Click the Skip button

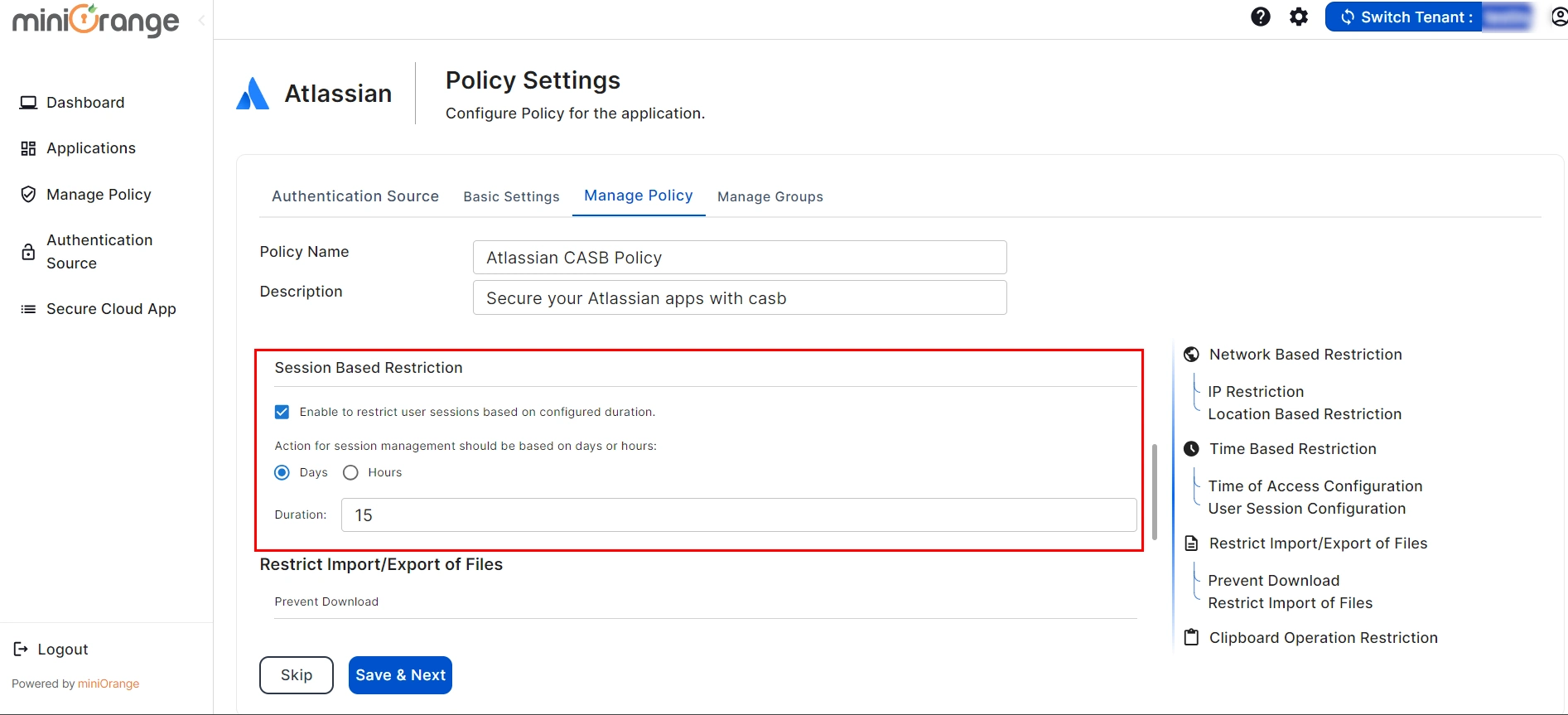pyautogui.click(x=297, y=675)
